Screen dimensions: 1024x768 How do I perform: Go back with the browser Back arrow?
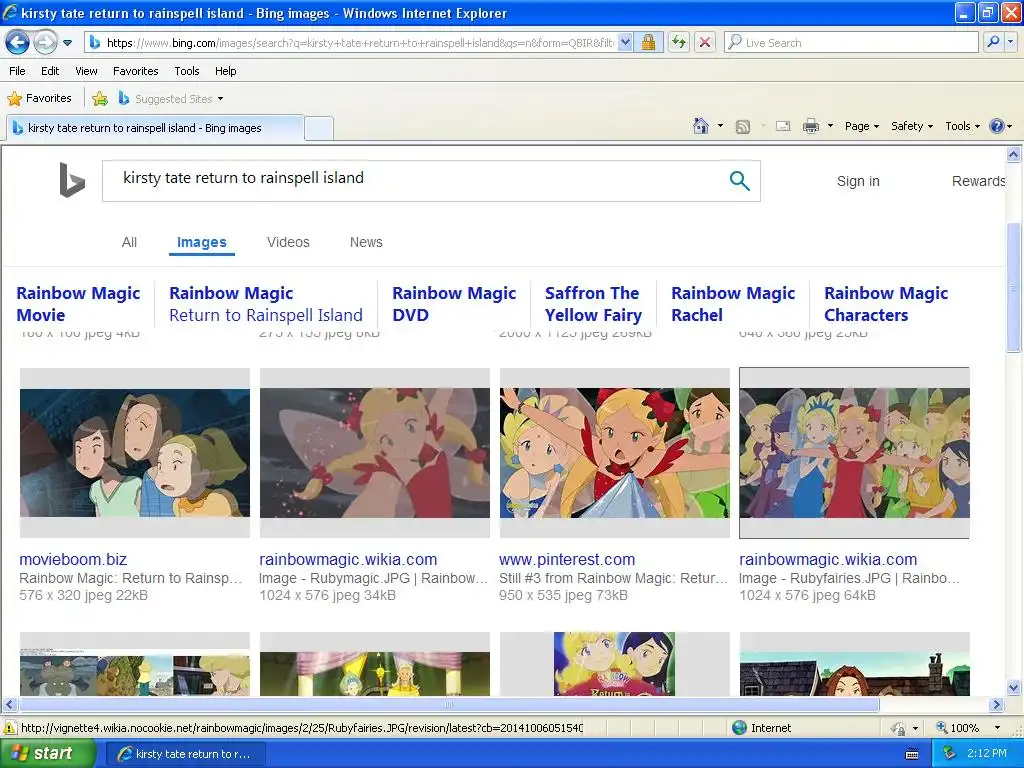17,43
